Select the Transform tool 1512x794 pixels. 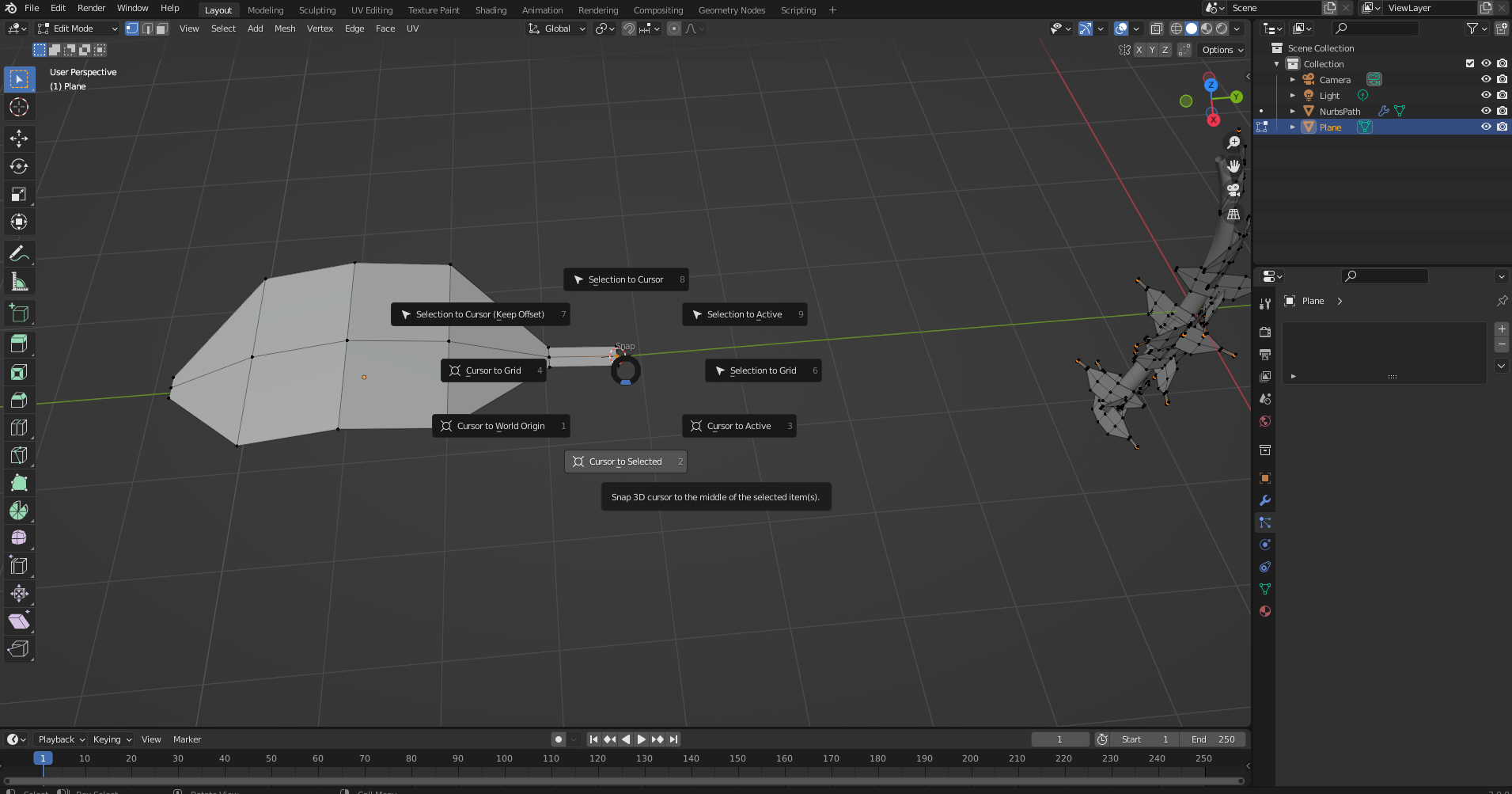coord(19,222)
